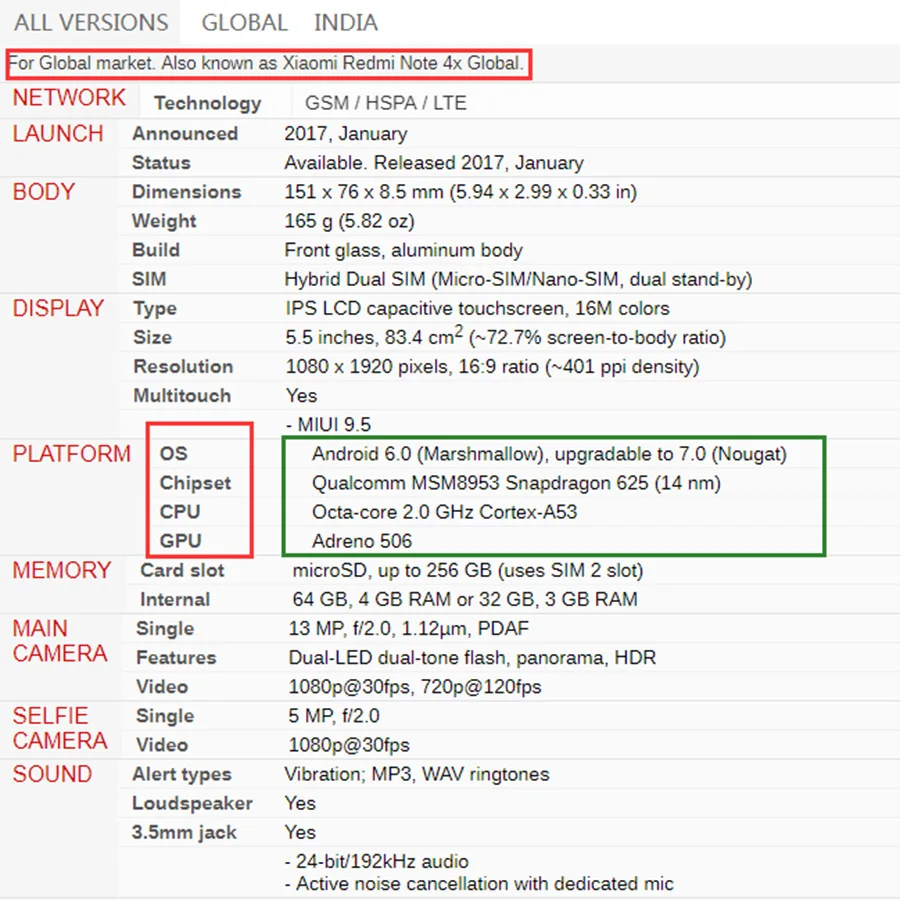Click the OS label
Screen dimensions: 900x900
pyautogui.click(x=173, y=454)
